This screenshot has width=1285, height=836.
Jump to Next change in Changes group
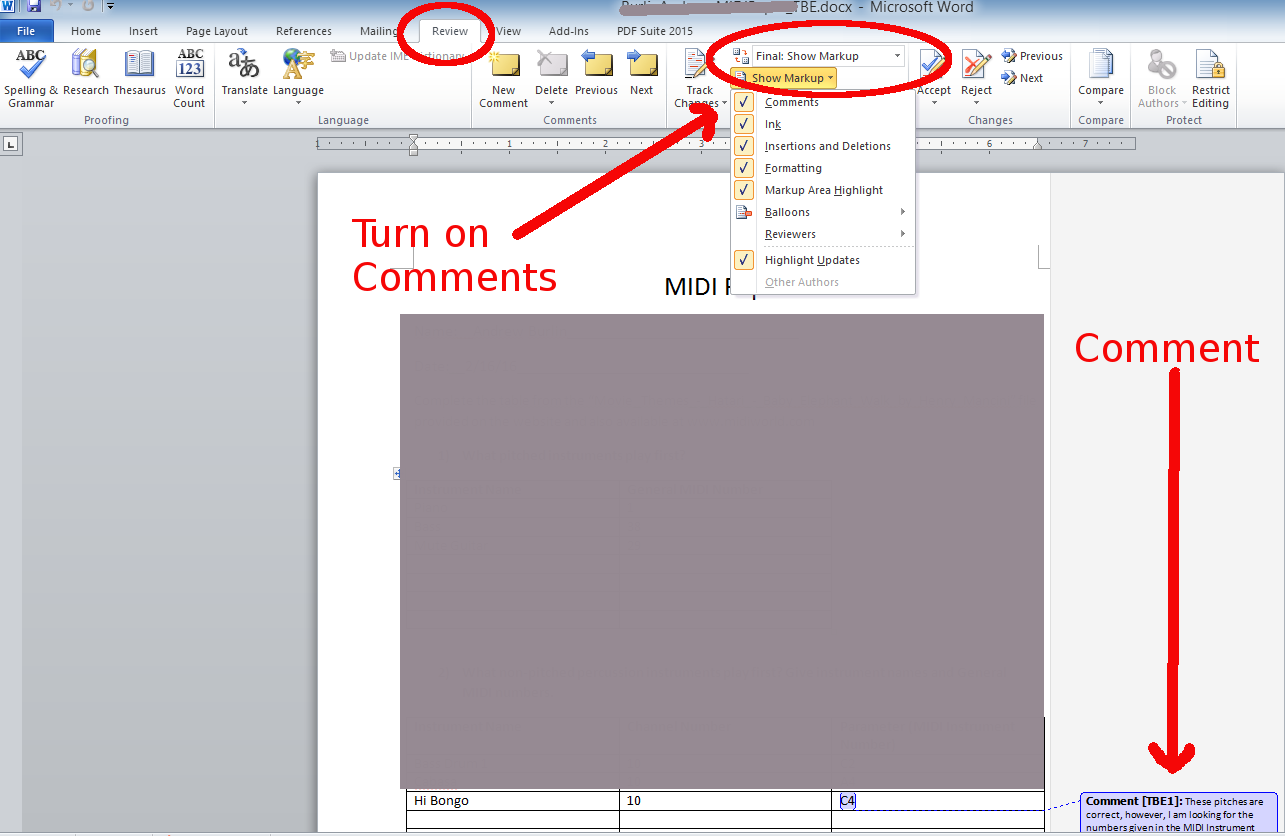1022,78
